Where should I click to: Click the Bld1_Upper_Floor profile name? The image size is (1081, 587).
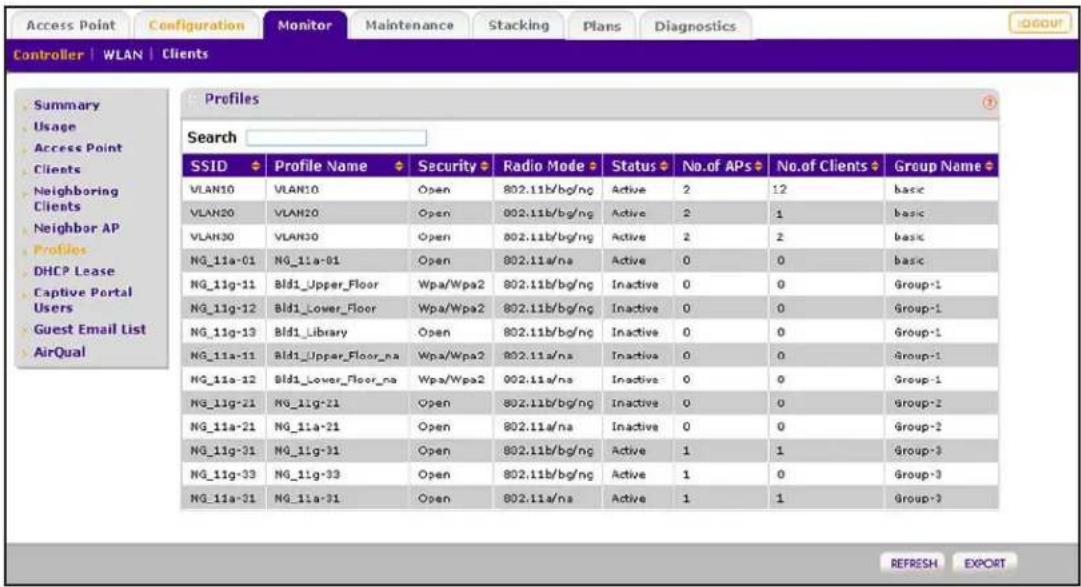point(326,284)
